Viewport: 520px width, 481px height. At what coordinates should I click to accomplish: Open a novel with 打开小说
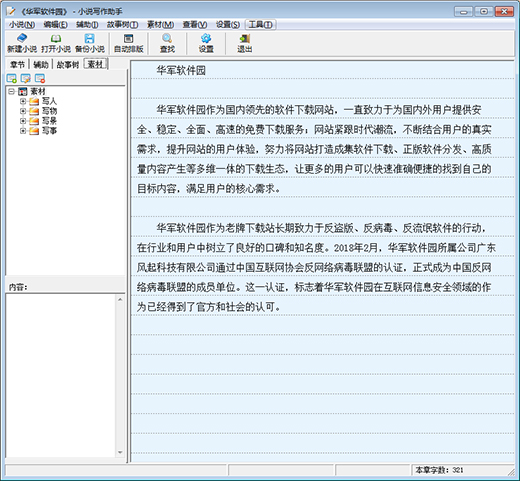[56, 43]
